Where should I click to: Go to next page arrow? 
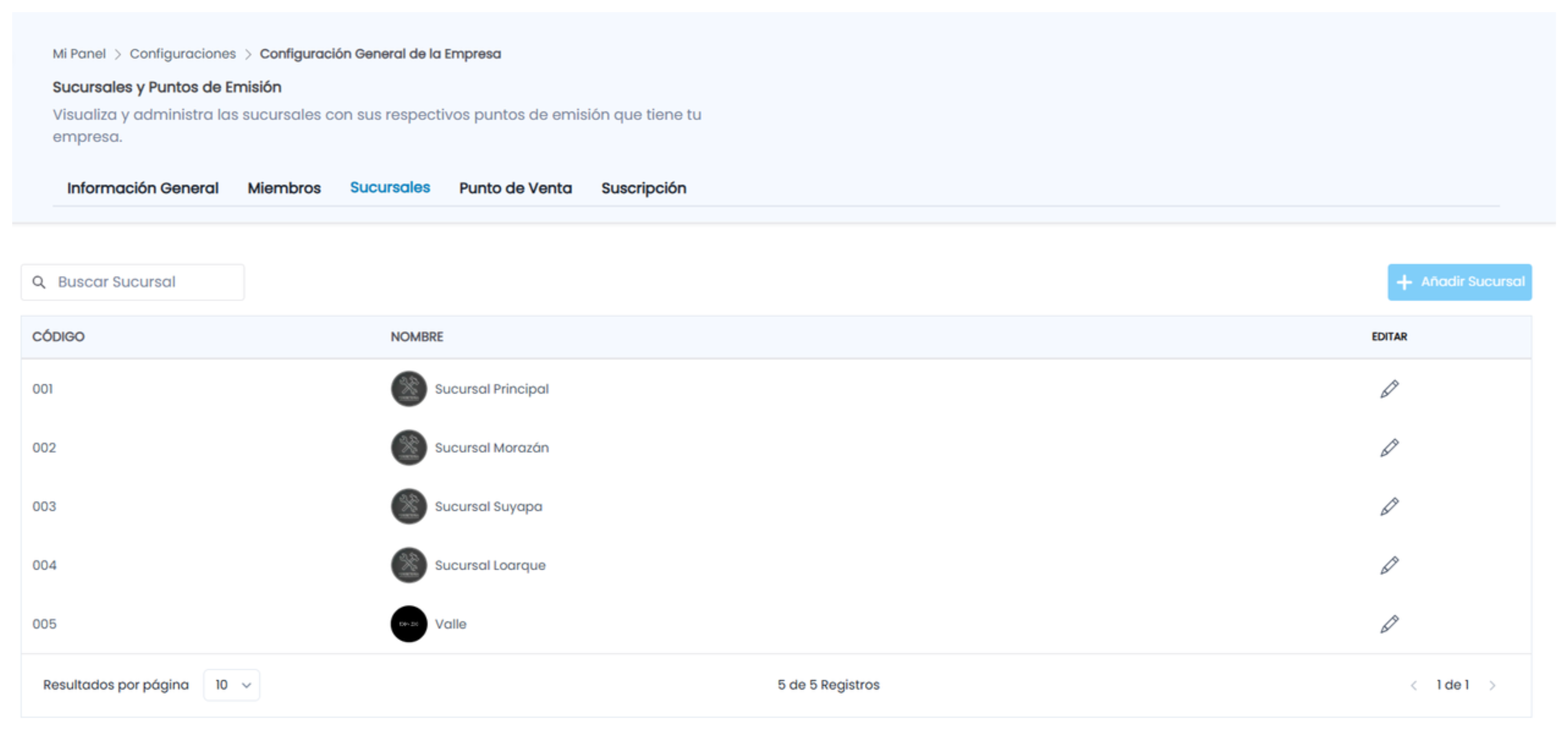coord(1492,685)
